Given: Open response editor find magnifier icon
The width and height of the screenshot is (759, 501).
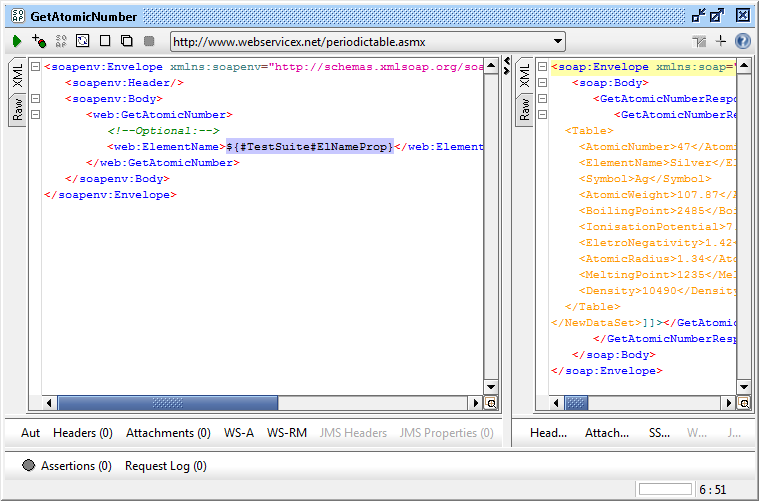Looking at the screenshot, I should click(x=744, y=403).
